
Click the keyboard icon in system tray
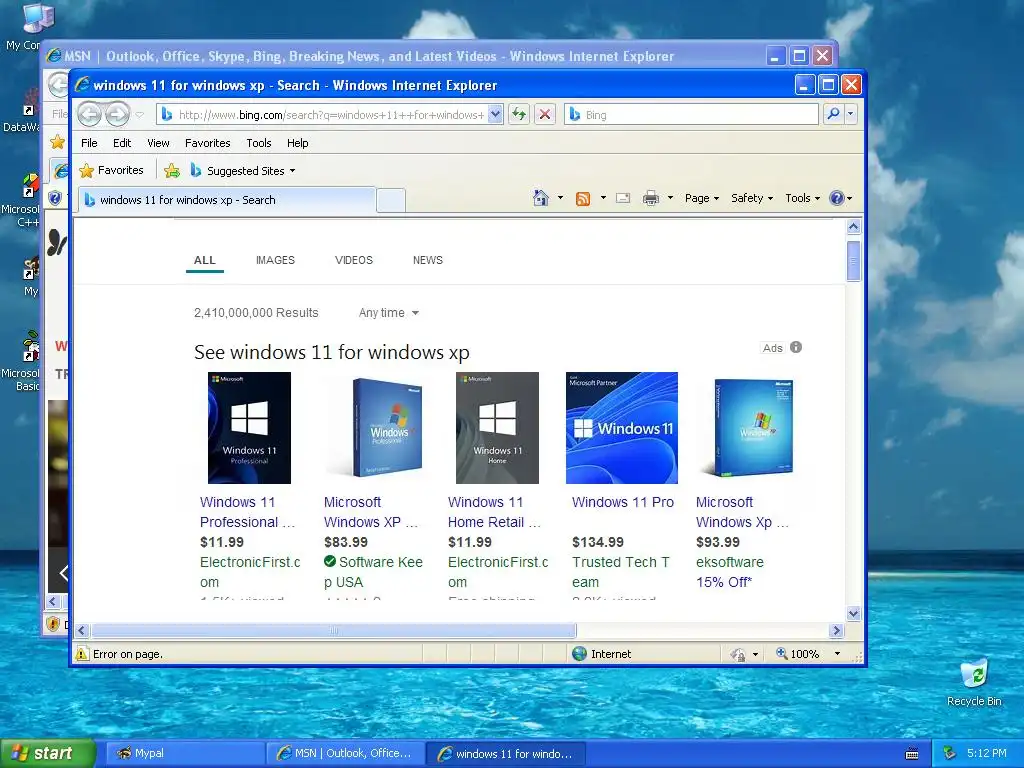point(912,754)
